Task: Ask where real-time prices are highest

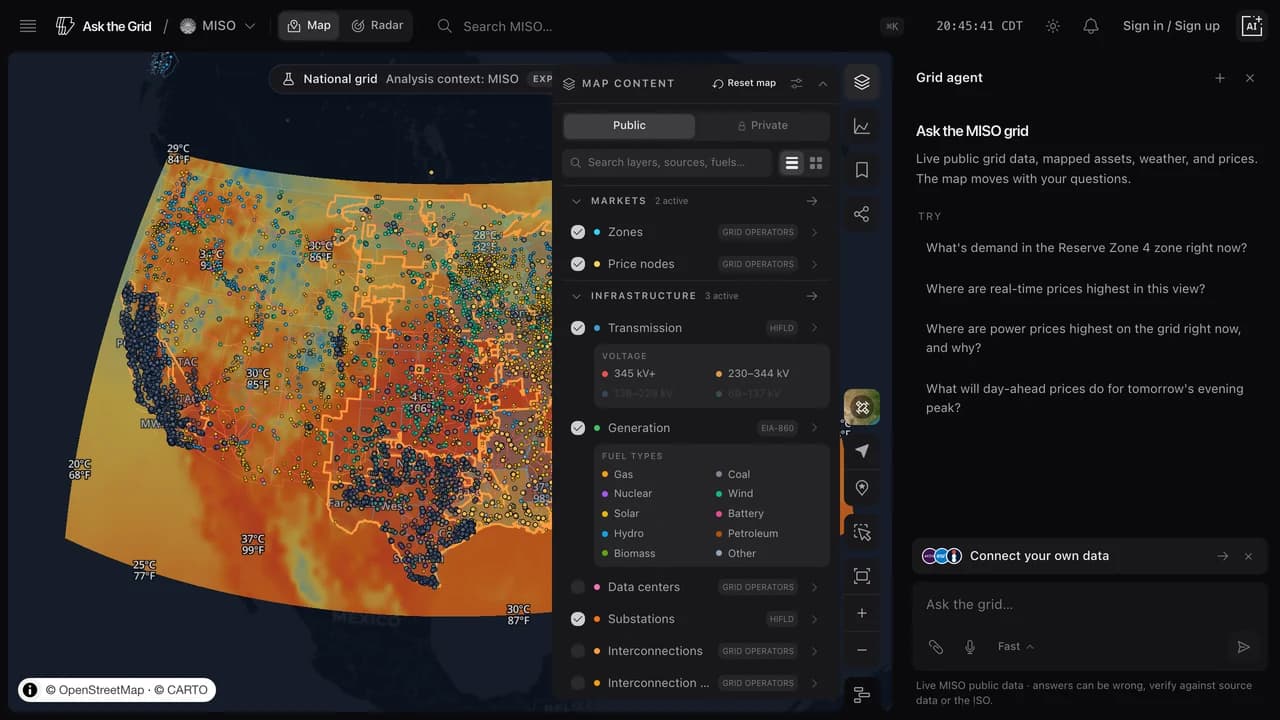Action: tap(1065, 289)
